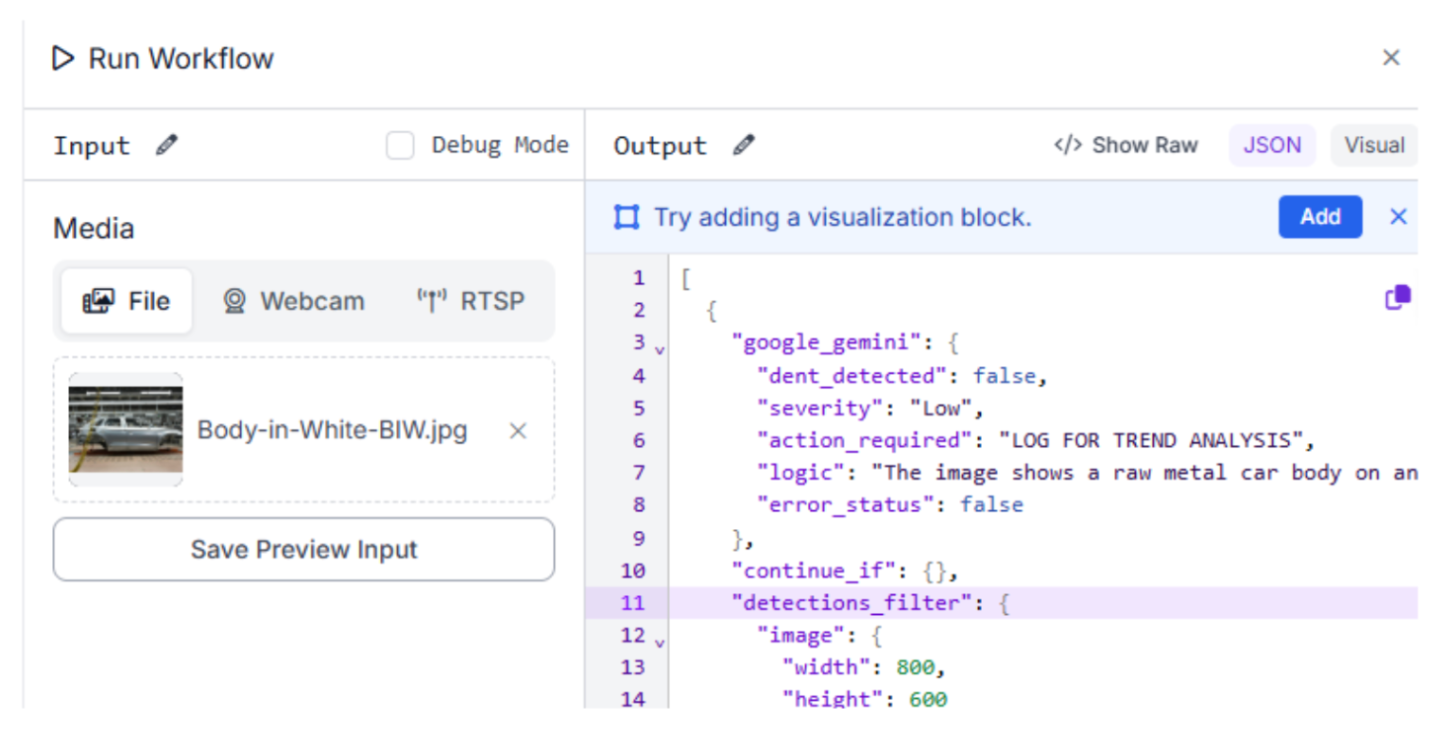The image size is (1444, 746).
Task: Click the height value 600
Action: point(928,699)
